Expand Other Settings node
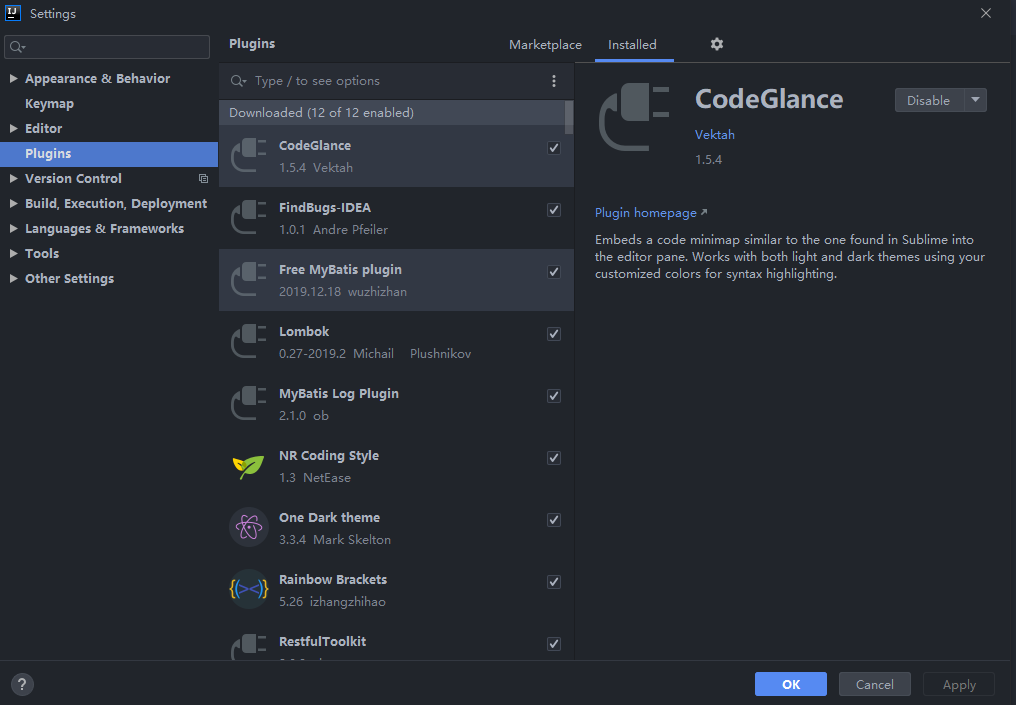This screenshot has height=705, width=1016. click(x=13, y=279)
